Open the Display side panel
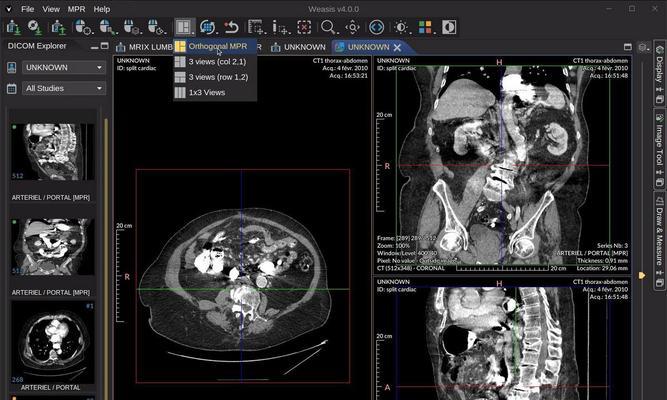Image resolution: width=667 pixels, height=400 pixels. [x=659, y=72]
